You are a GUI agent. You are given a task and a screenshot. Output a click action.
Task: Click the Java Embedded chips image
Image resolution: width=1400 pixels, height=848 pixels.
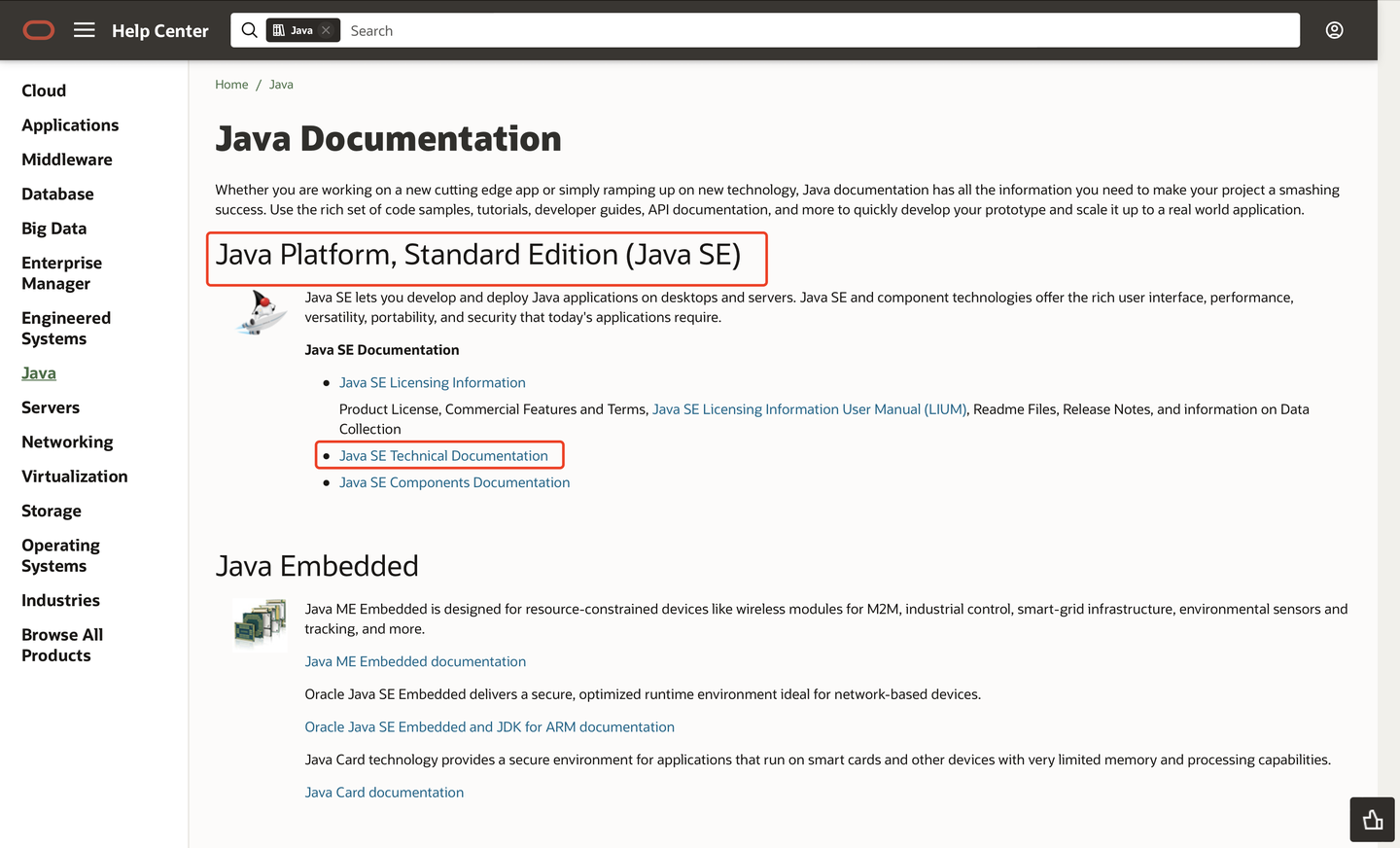coord(261,623)
